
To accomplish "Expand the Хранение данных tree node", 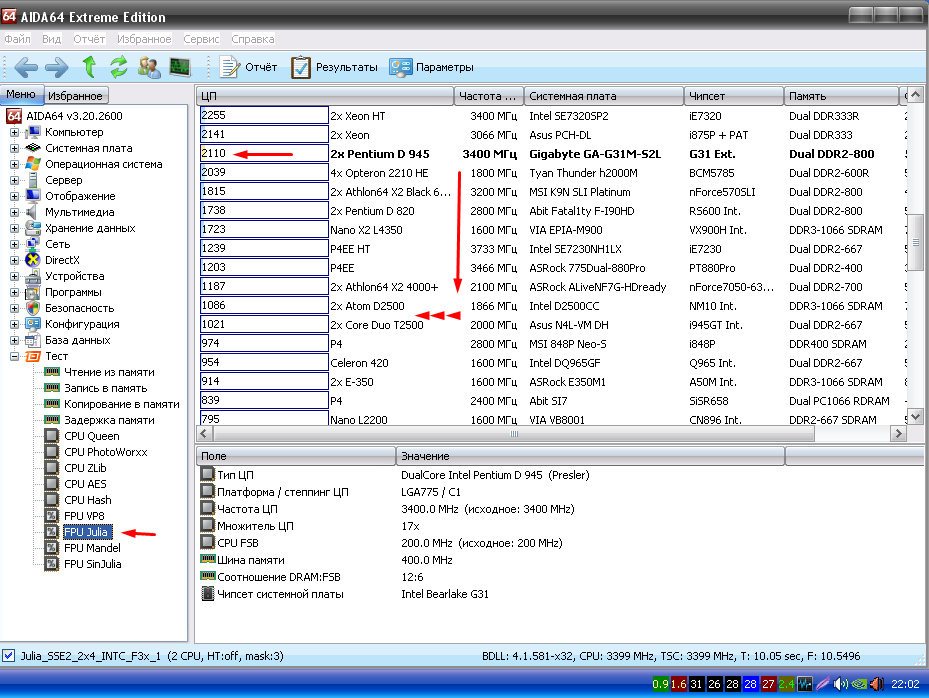I will pyautogui.click(x=14, y=228).
